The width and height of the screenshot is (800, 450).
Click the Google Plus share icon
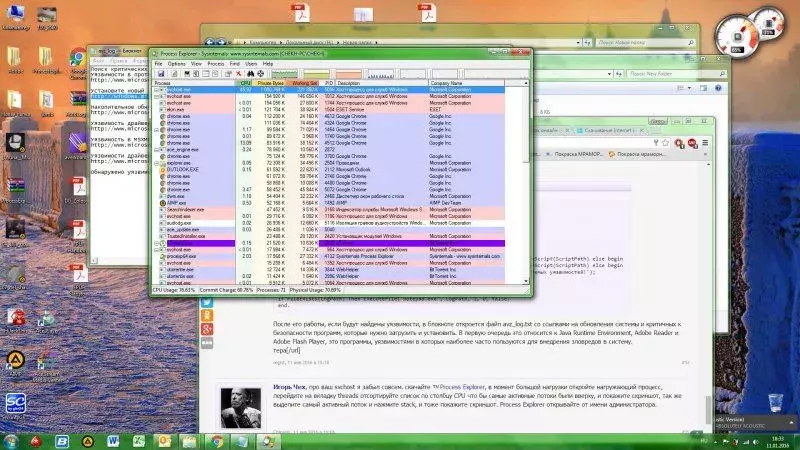pyautogui.click(x=207, y=330)
